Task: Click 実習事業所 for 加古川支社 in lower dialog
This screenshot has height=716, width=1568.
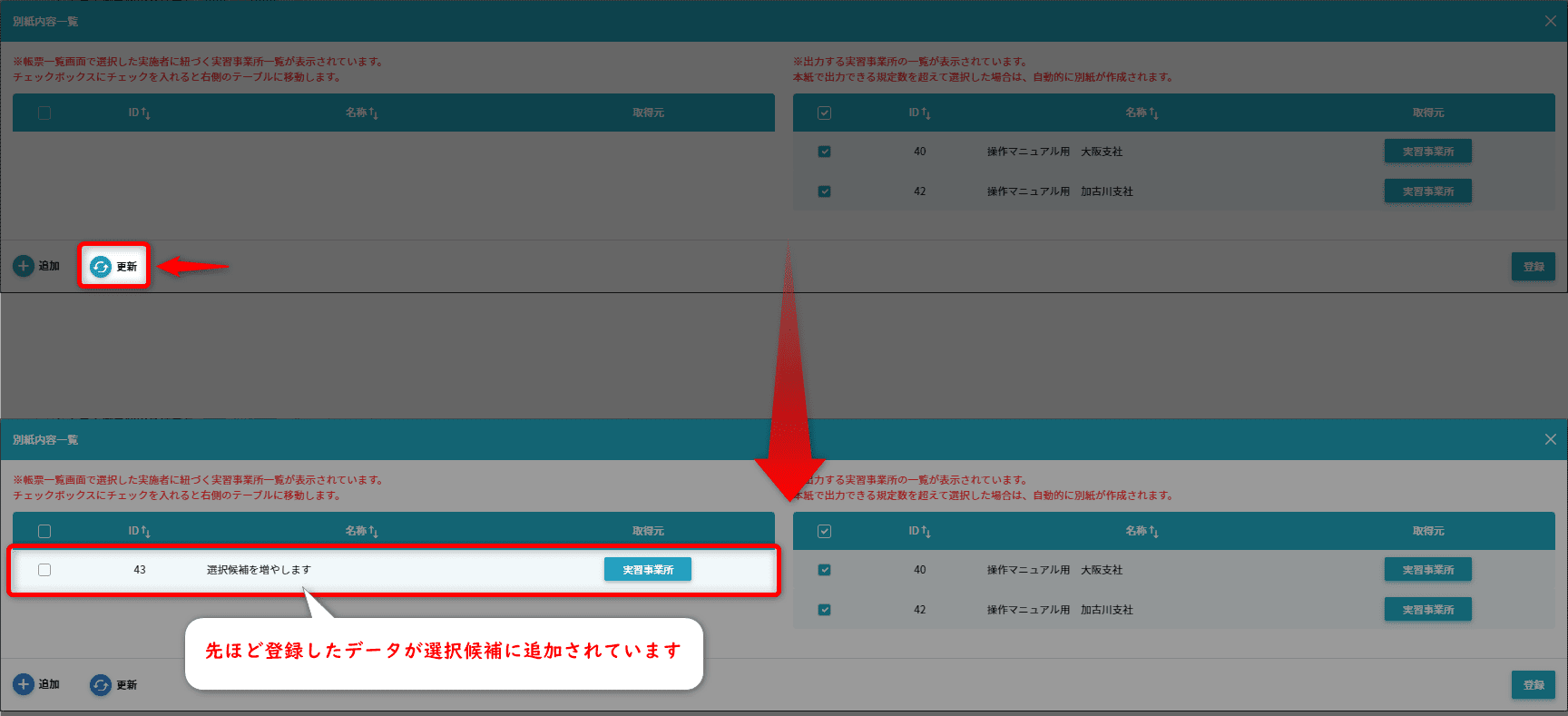Action: [x=1427, y=610]
